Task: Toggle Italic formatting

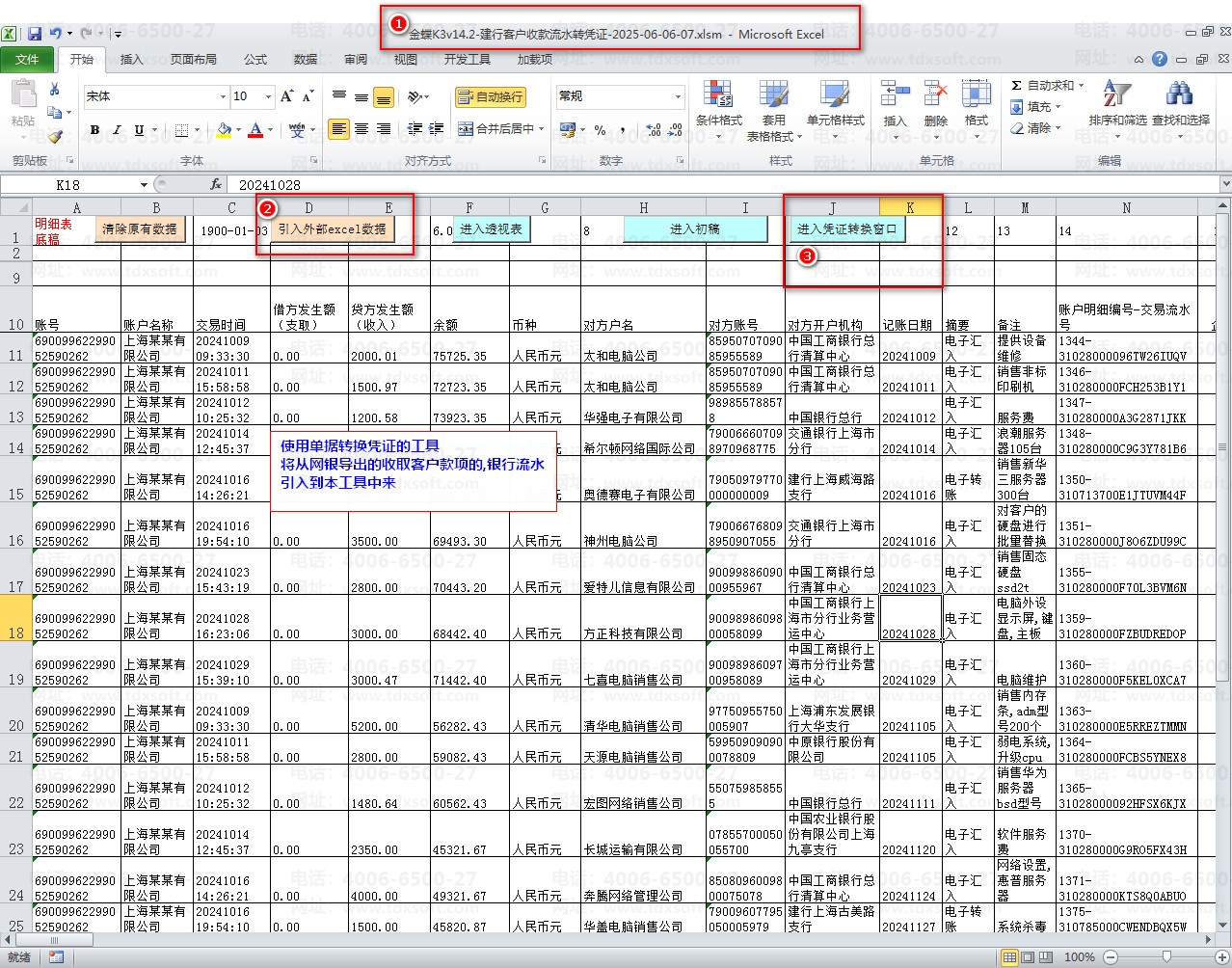Action: click(117, 130)
